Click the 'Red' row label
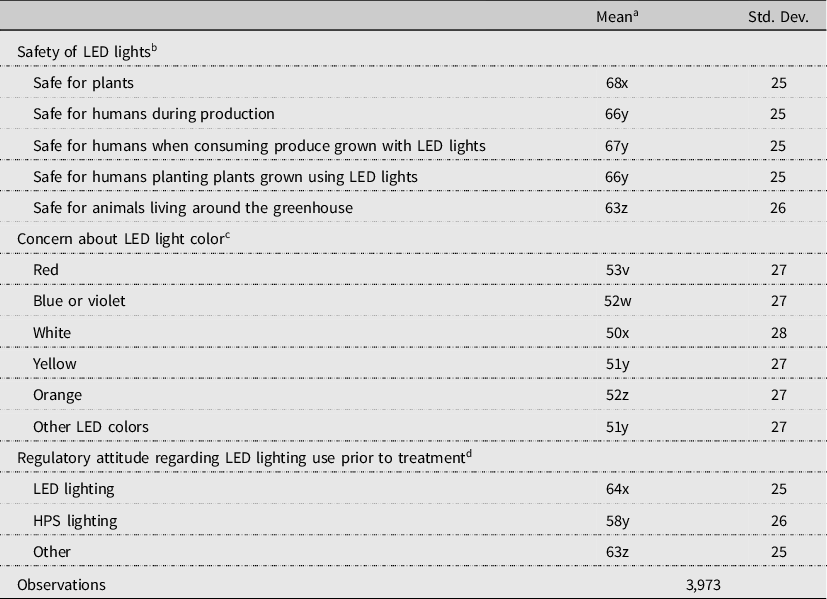827x599 pixels. coord(47,270)
